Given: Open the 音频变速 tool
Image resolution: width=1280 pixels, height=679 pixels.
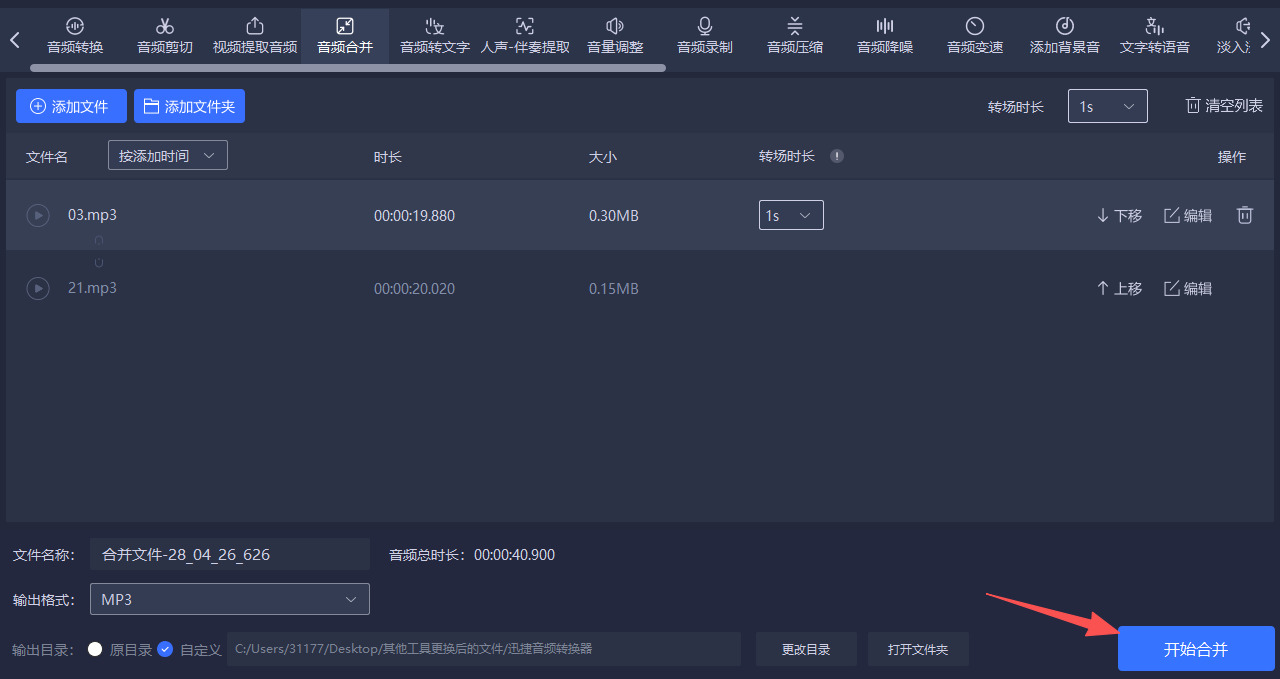Looking at the screenshot, I should coord(975,36).
